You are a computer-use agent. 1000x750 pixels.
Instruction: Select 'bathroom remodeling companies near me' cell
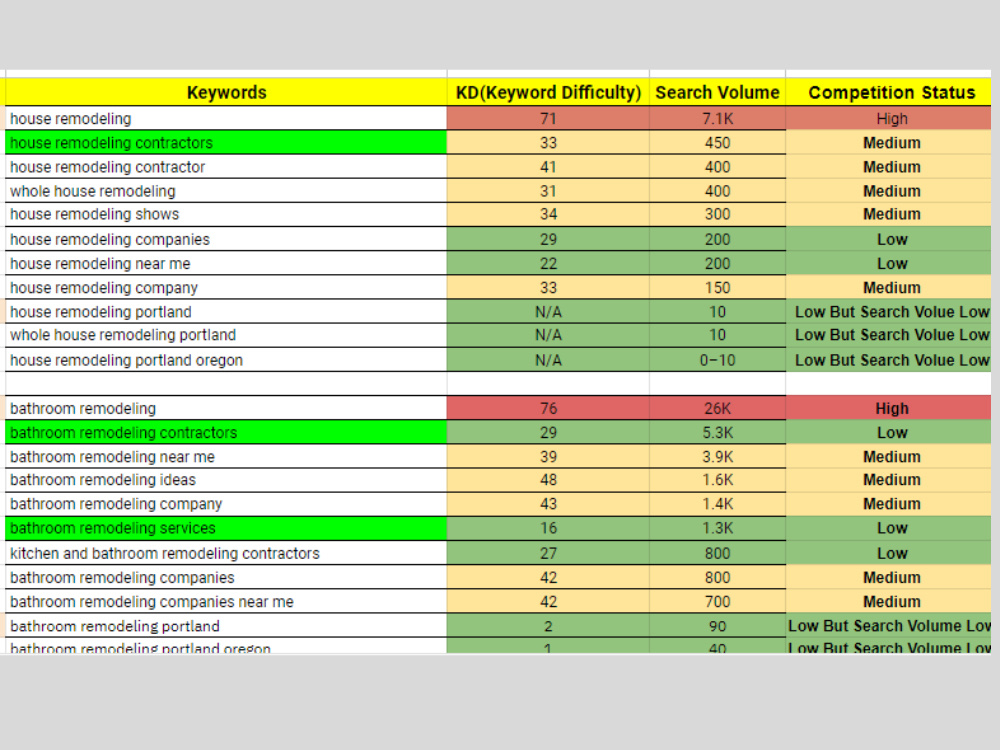tap(226, 601)
